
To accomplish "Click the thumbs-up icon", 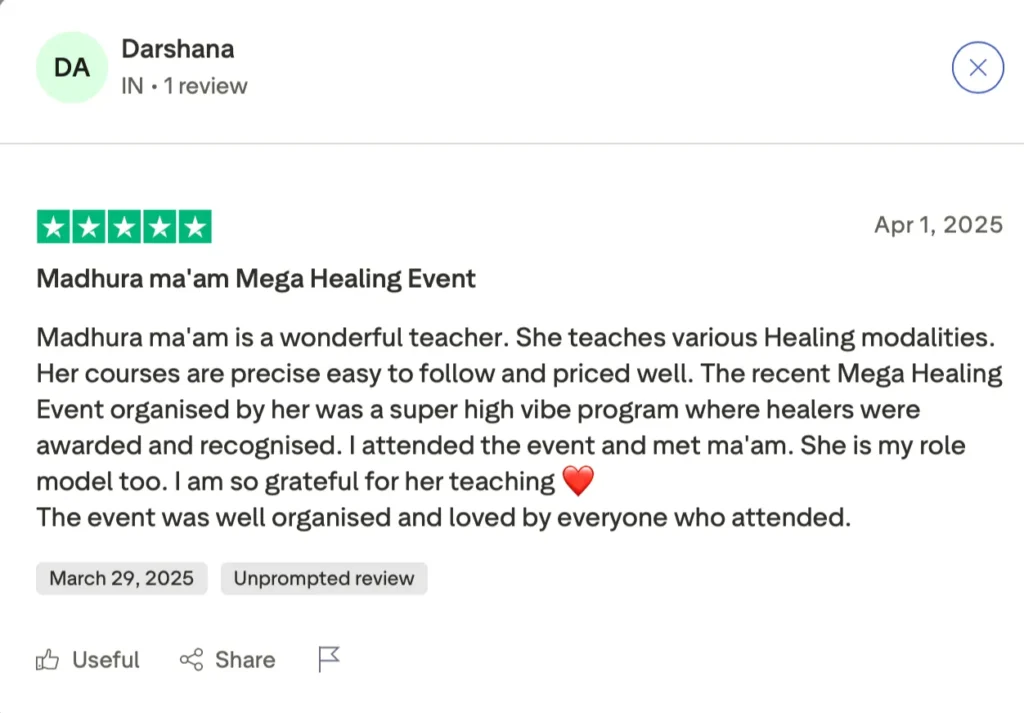I will [x=48, y=660].
